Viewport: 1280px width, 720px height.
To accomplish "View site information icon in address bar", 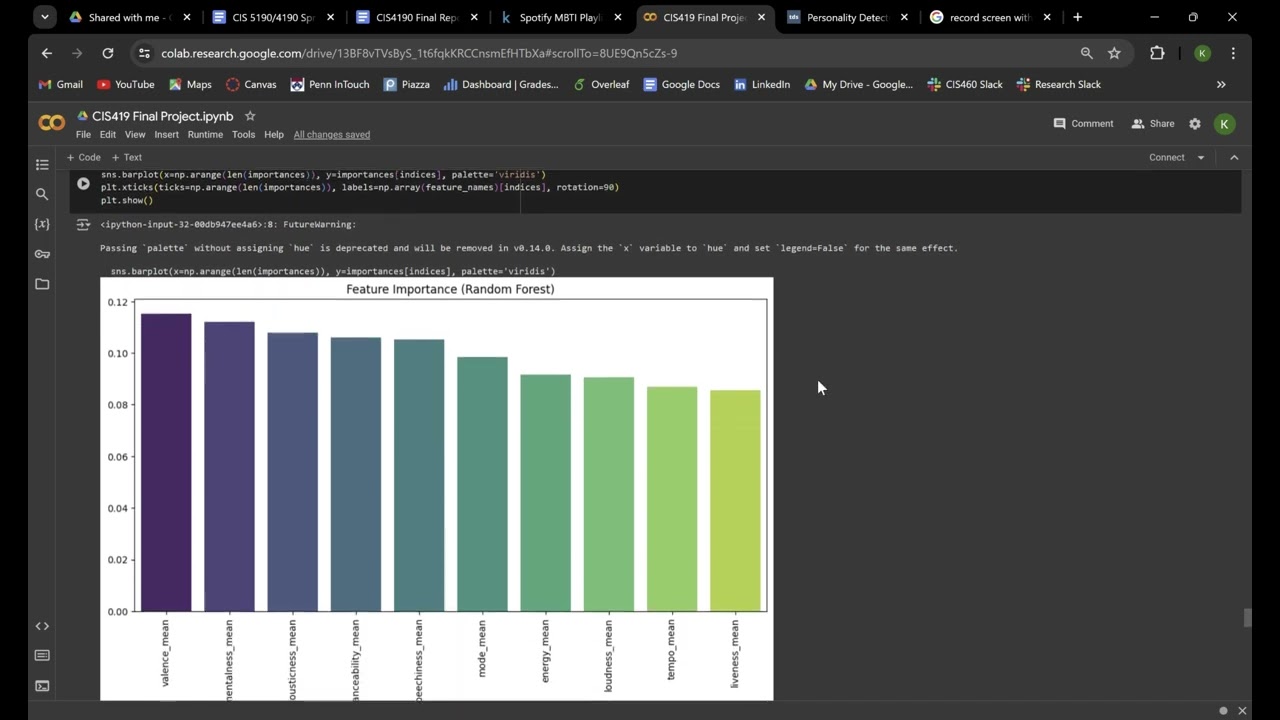I will 144,53.
